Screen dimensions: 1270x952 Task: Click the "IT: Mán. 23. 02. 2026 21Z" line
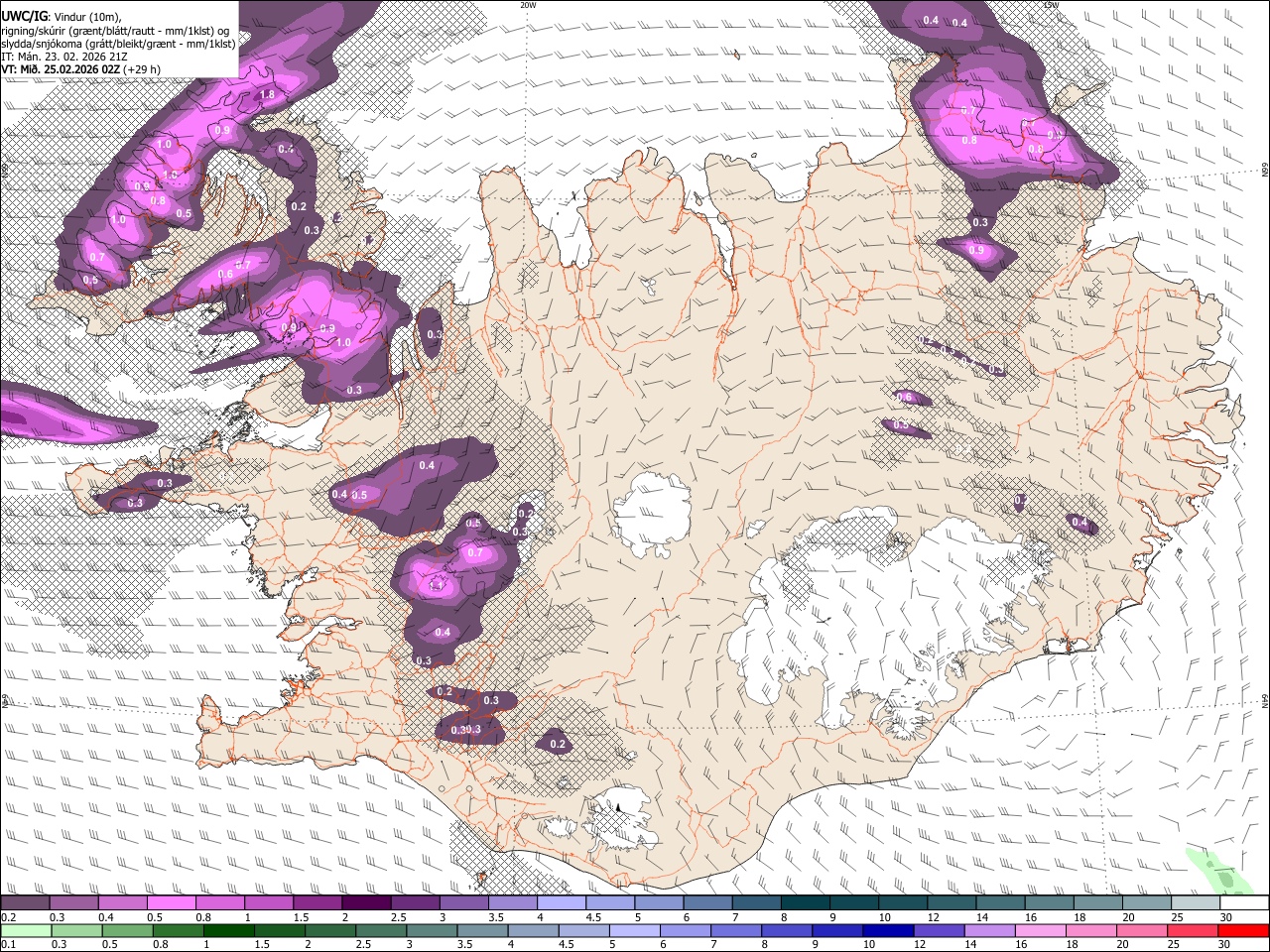64,57
